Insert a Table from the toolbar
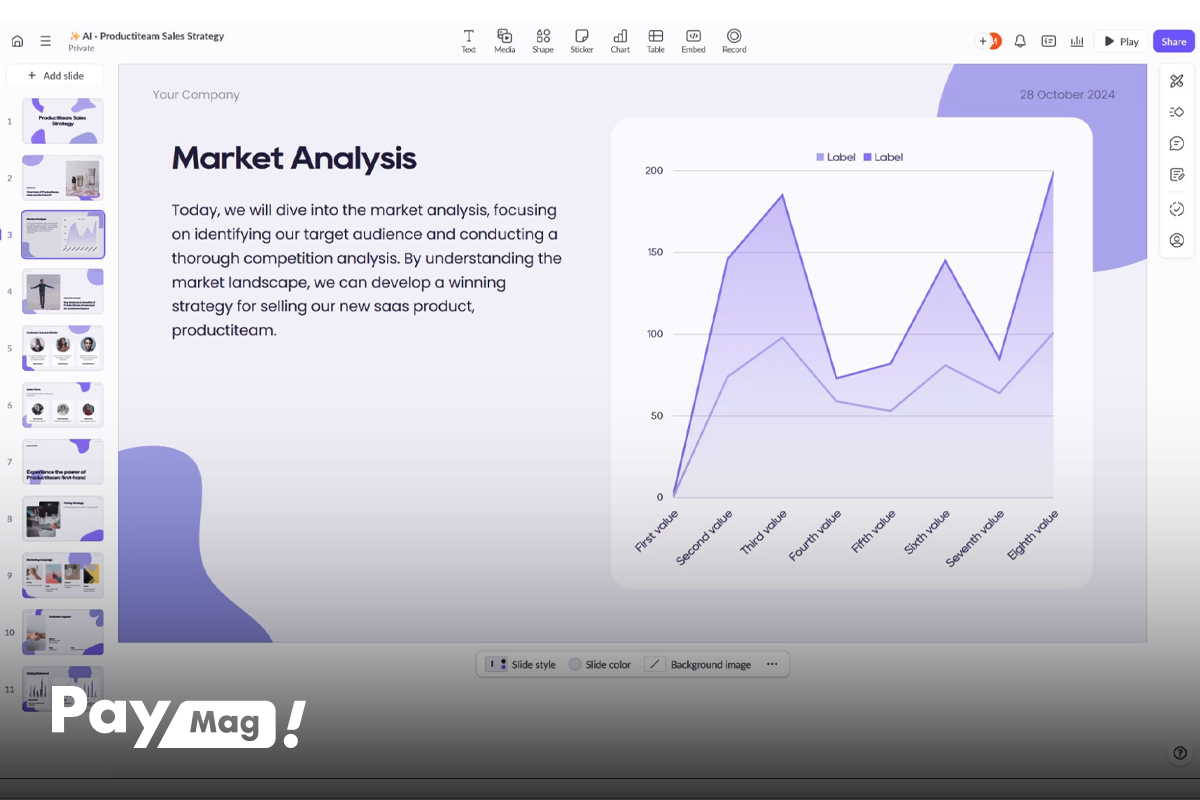Screen dimensions: 1200x800 point(655,41)
